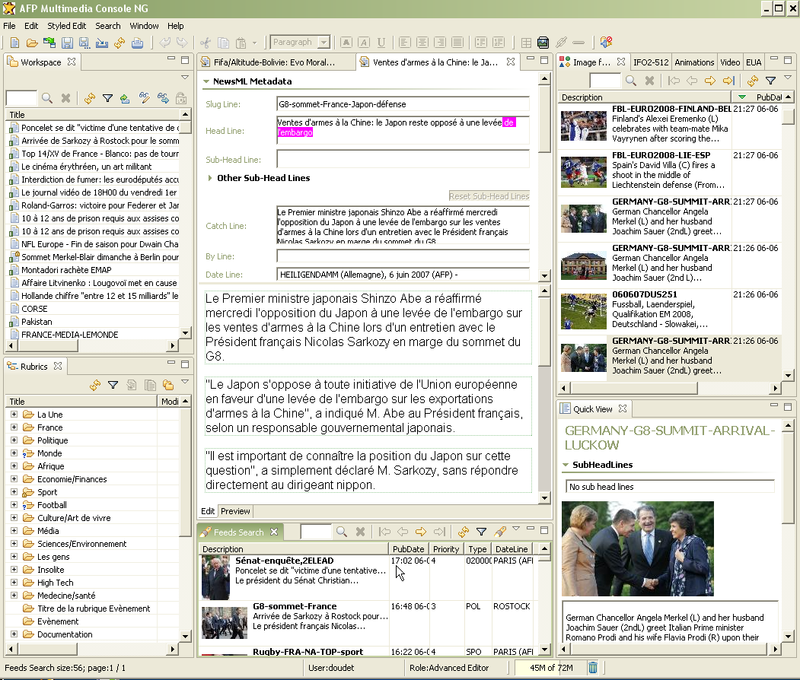Click the trash can icon in status bar
800x680 pixels.
(593, 667)
